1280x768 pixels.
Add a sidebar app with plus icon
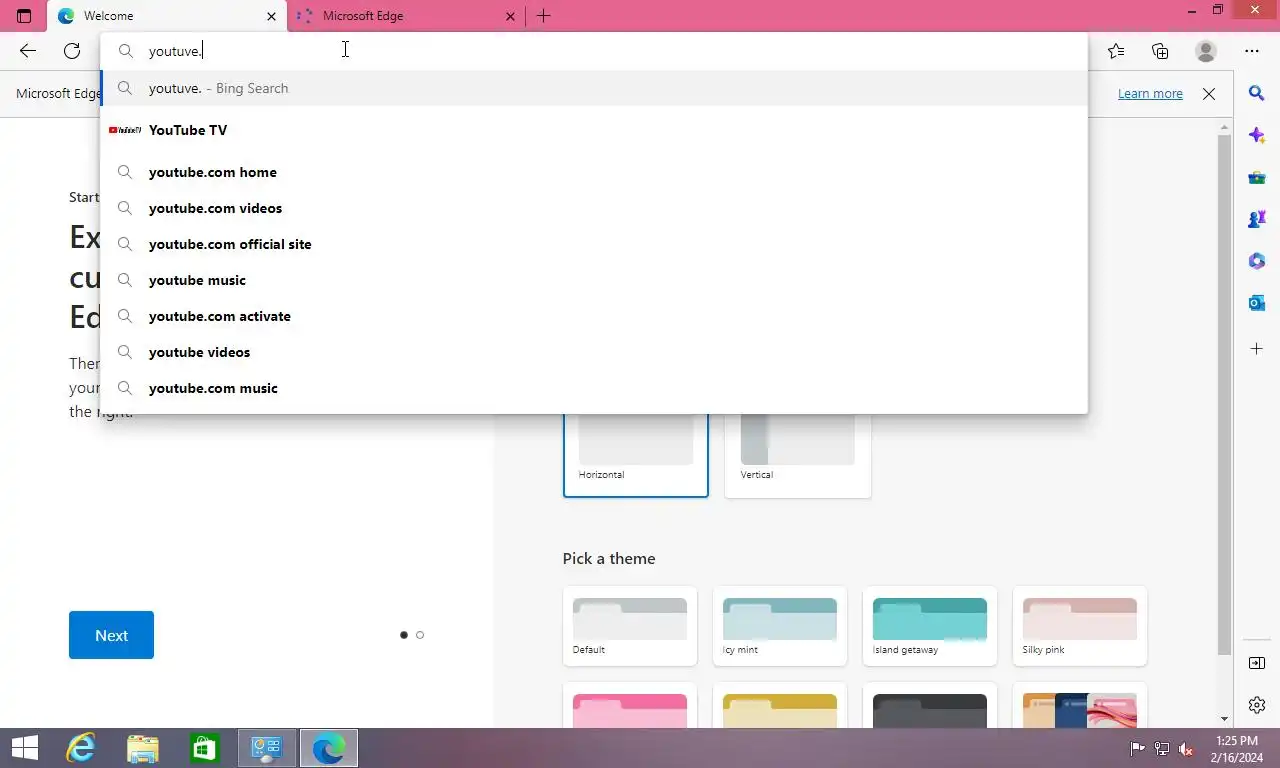1257,349
